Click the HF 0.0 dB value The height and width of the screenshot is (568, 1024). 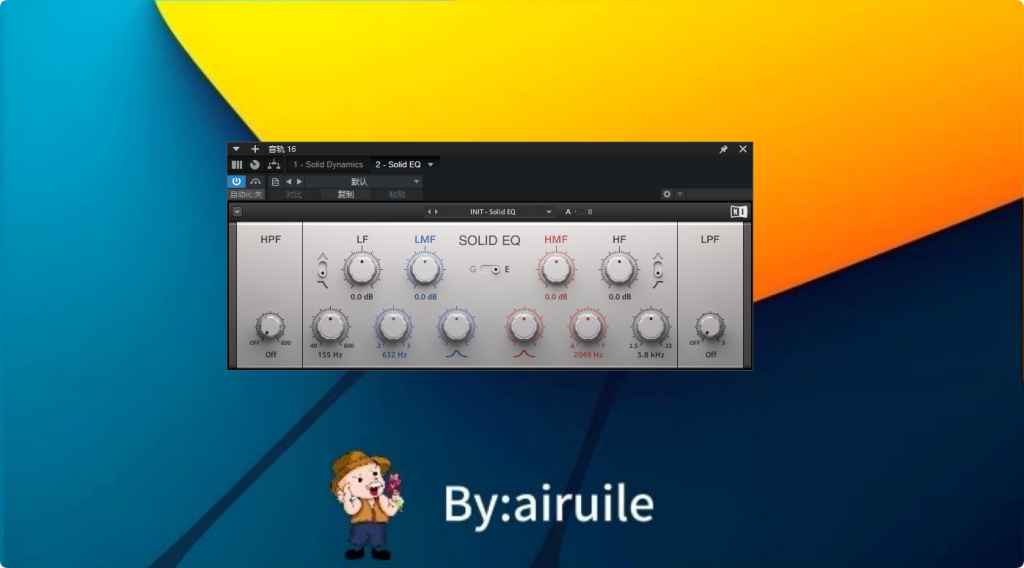point(620,296)
